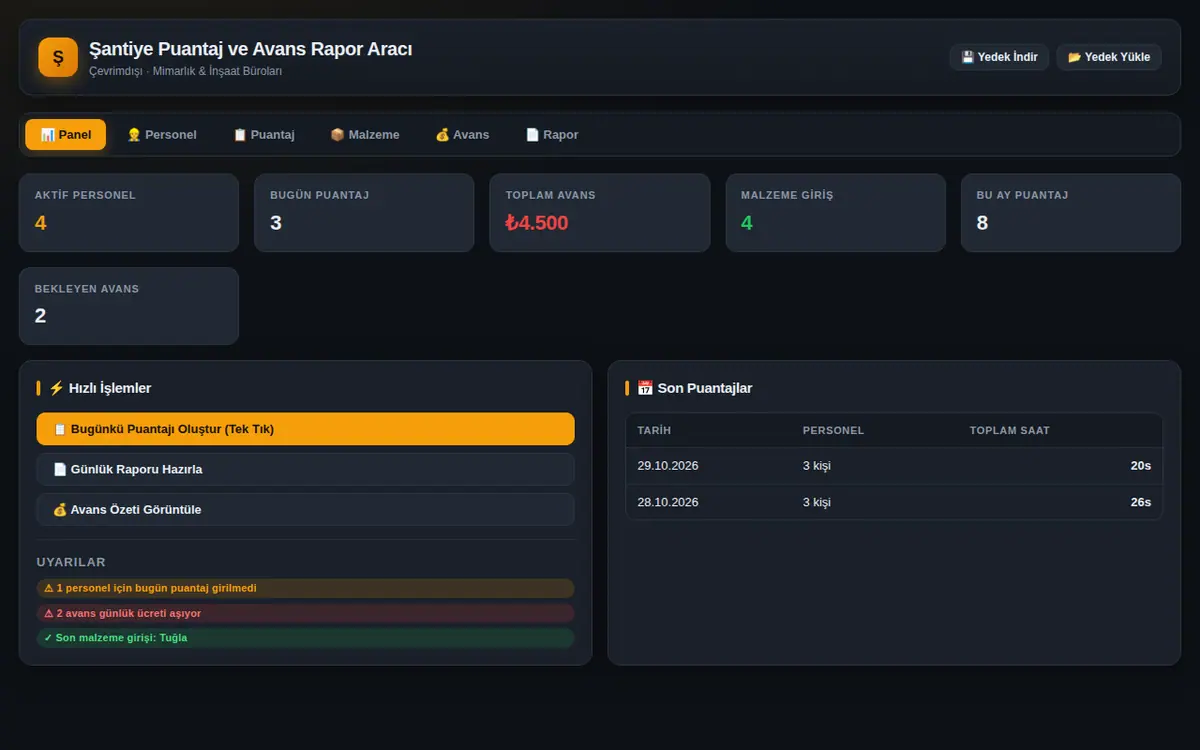Click the 'Son malzeme girişi: Tuğla' notice
1200x750 pixels.
point(306,638)
